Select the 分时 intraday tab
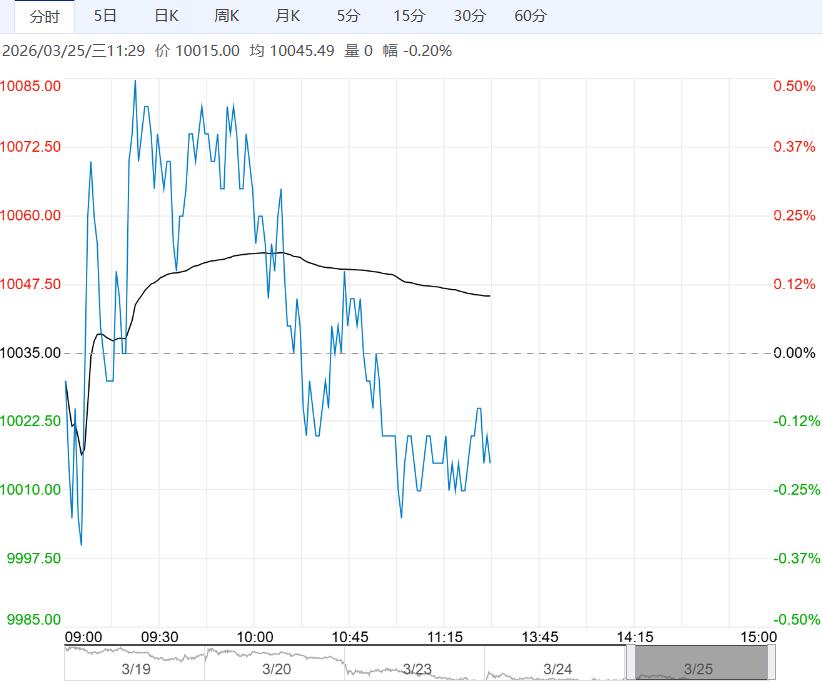This screenshot has width=823, height=684. [x=44, y=16]
